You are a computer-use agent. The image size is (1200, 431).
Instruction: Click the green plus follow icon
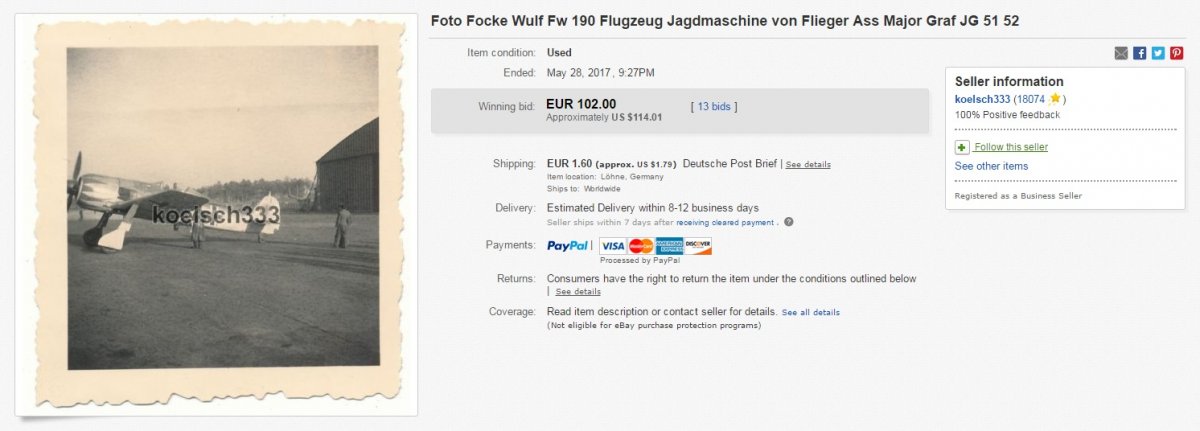pyautogui.click(x=962, y=147)
